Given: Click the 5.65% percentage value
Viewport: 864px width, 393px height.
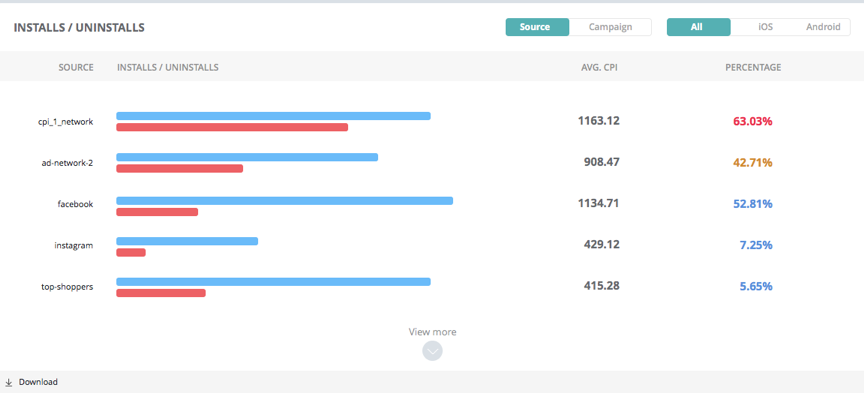Looking at the screenshot, I should point(756,287).
